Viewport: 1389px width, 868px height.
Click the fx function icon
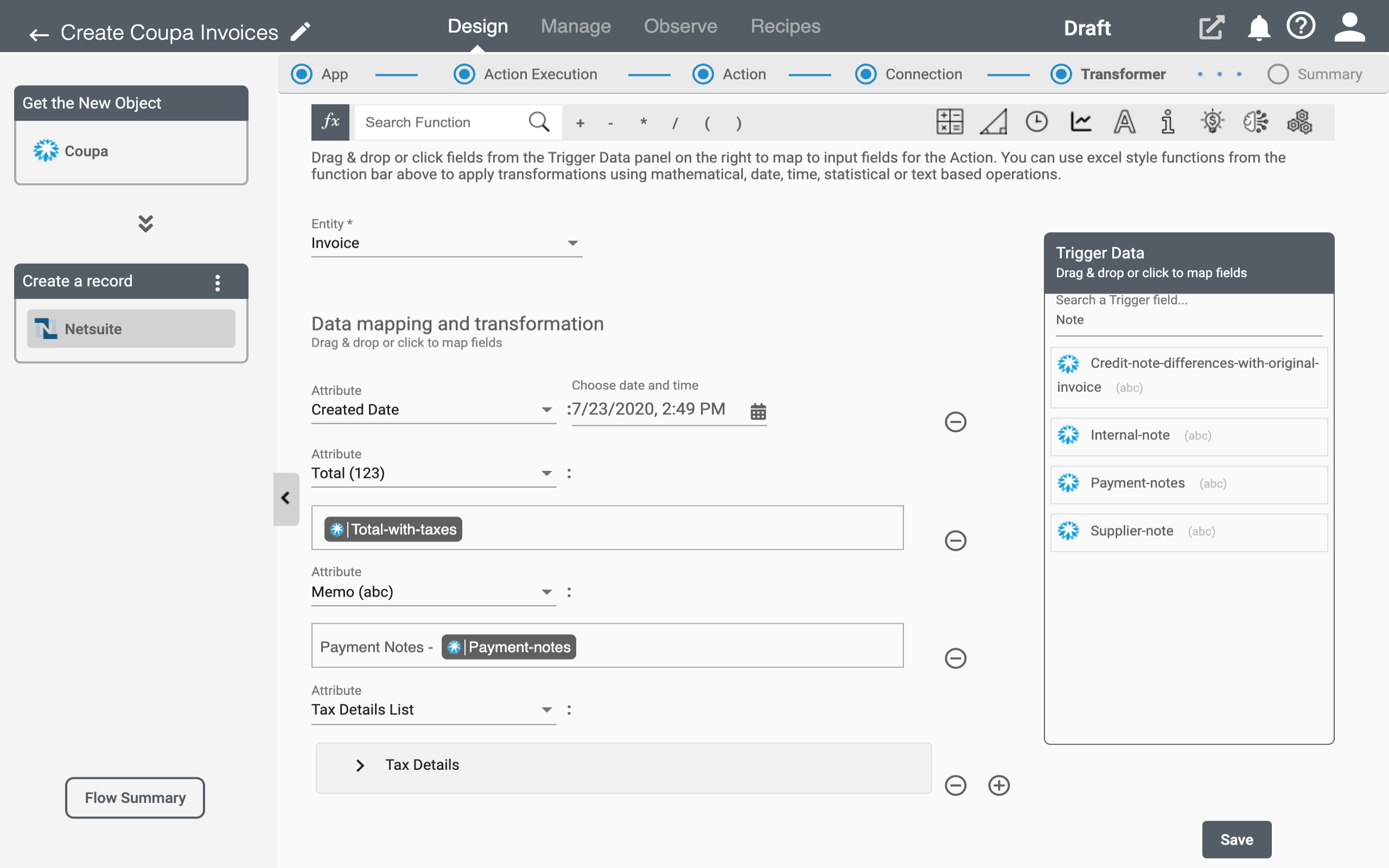click(x=330, y=122)
